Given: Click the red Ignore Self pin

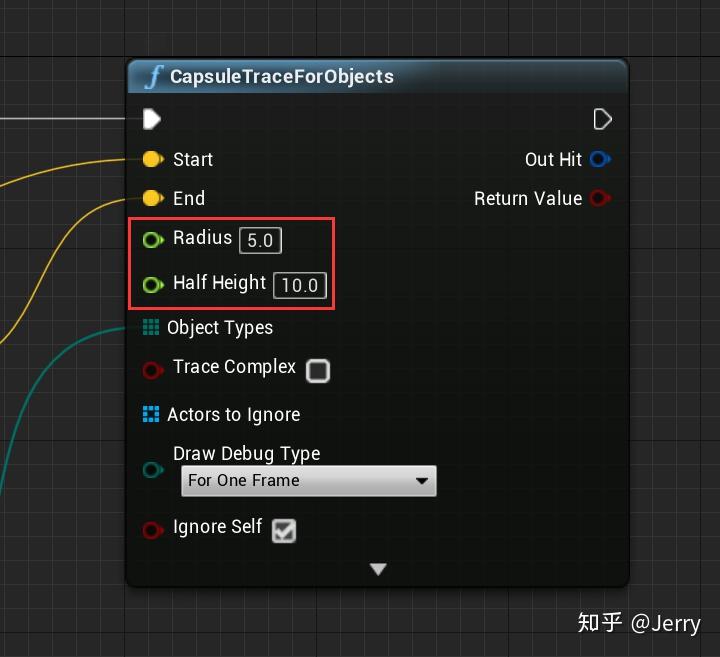Looking at the screenshot, I should click(153, 529).
